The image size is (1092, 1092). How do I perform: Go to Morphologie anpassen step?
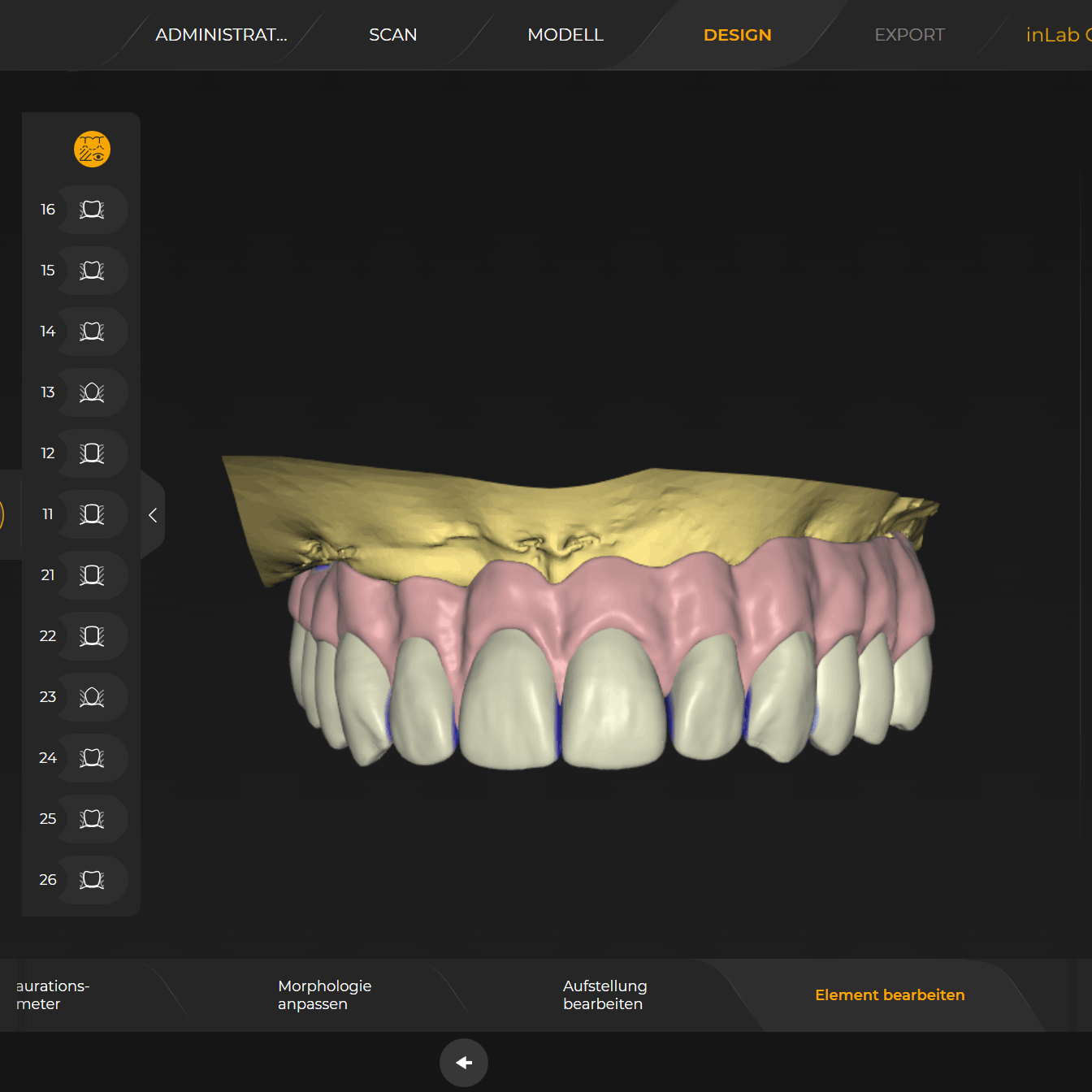(324, 994)
